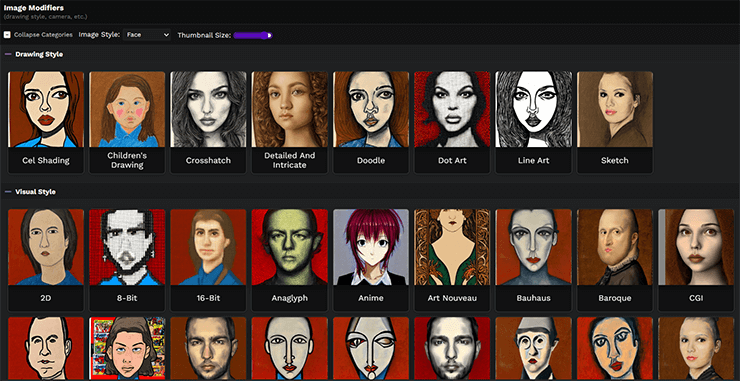
Task: Select the Doodle drawing style
Action: point(371,122)
